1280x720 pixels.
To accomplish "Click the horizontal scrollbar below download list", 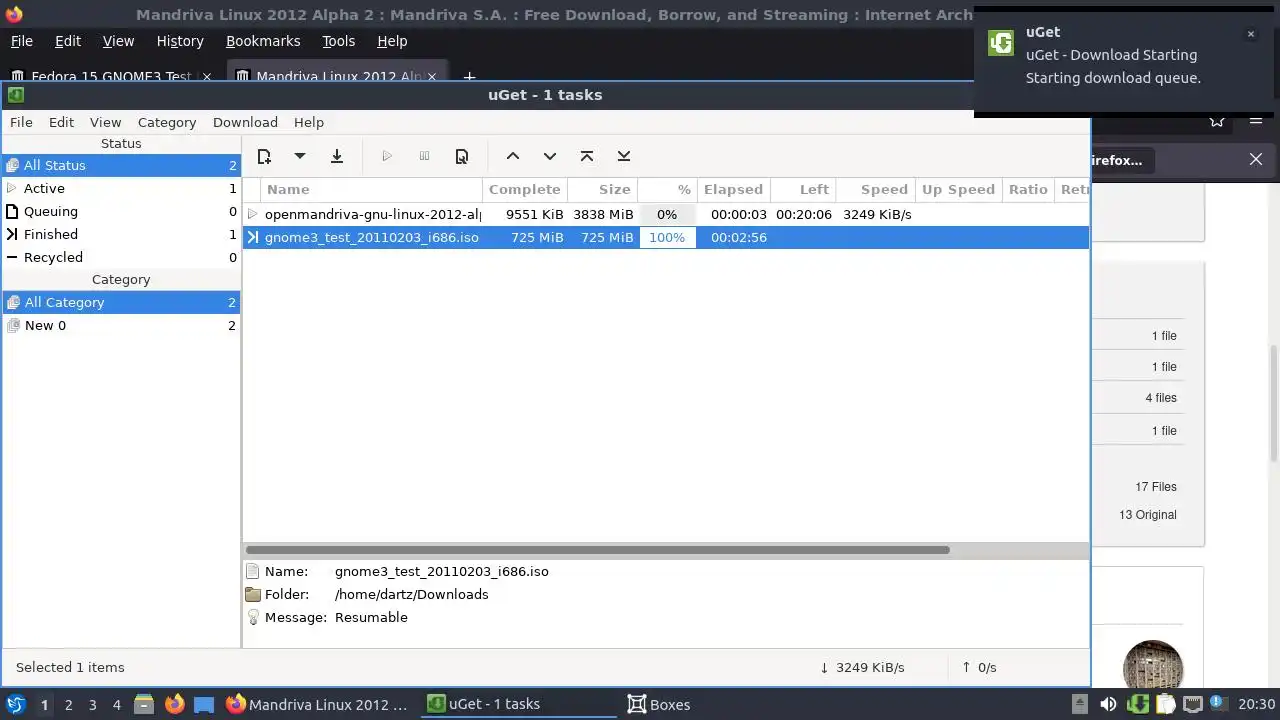I will tap(597, 550).
